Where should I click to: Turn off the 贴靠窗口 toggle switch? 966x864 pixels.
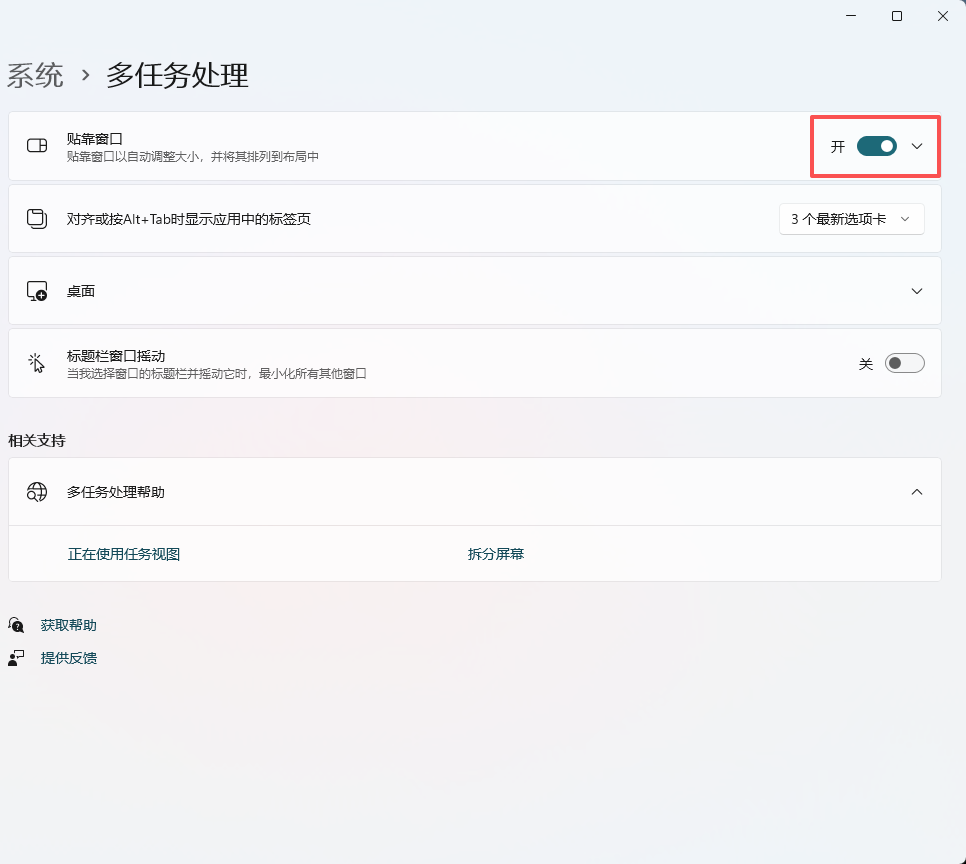click(x=876, y=146)
